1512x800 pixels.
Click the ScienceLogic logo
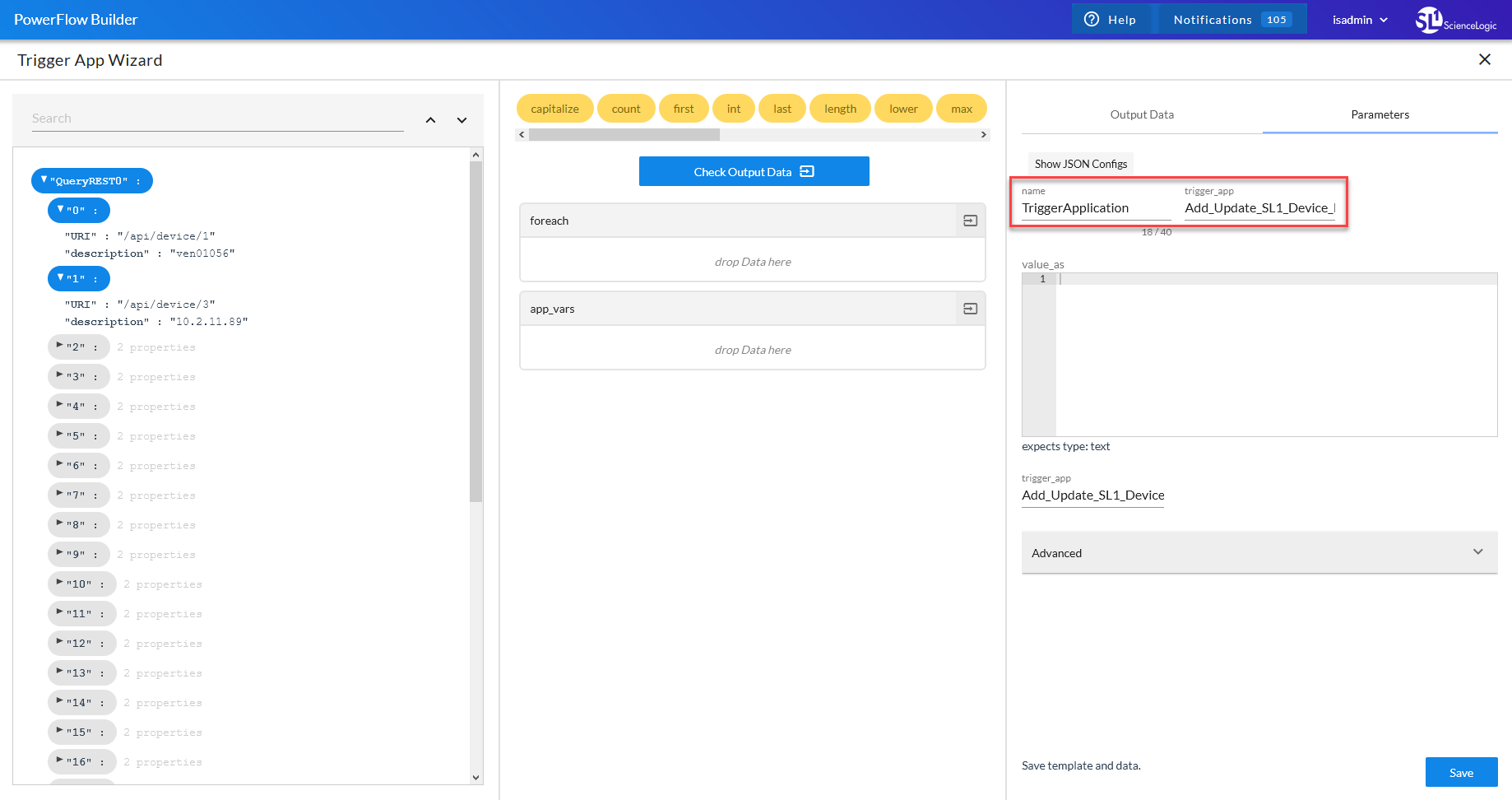click(x=1455, y=20)
